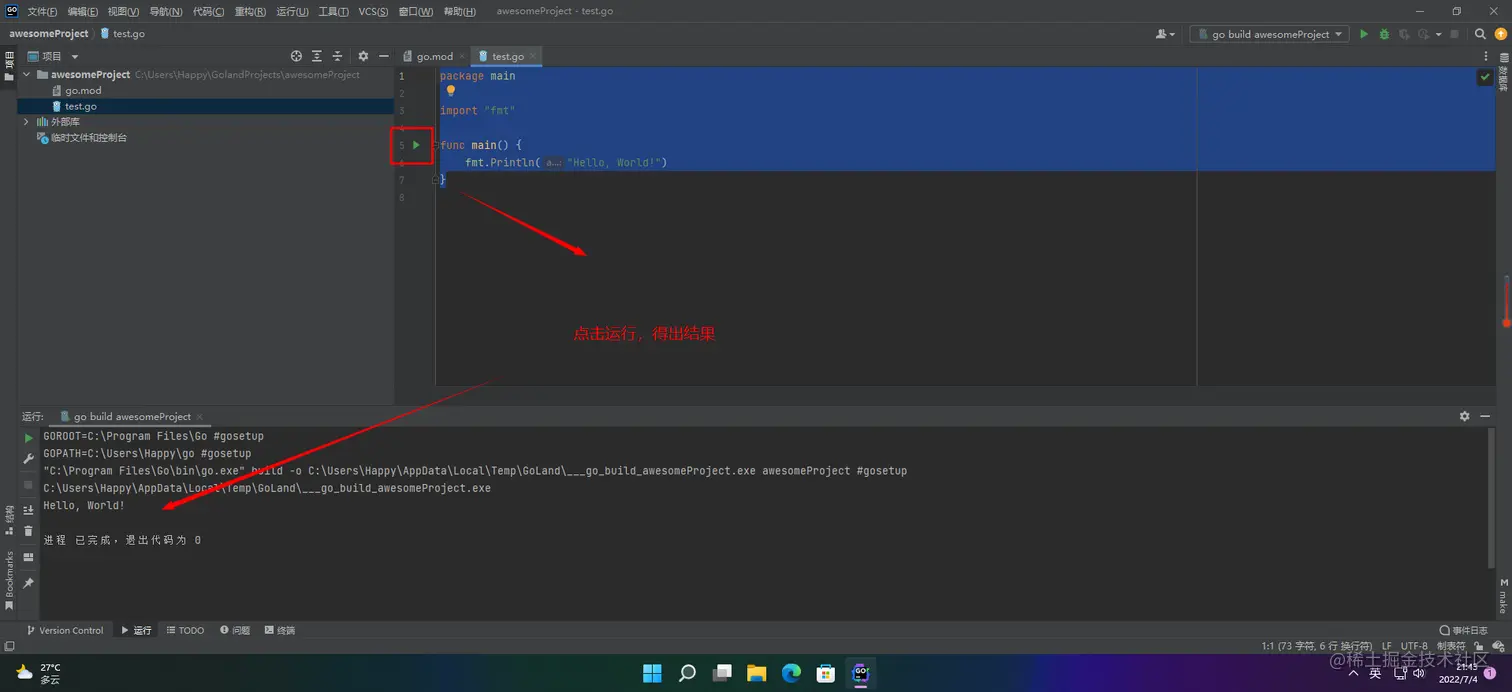Viewport: 1512px width, 692px height.
Task: Hide the run tool window
Action: tap(1485, 416)
